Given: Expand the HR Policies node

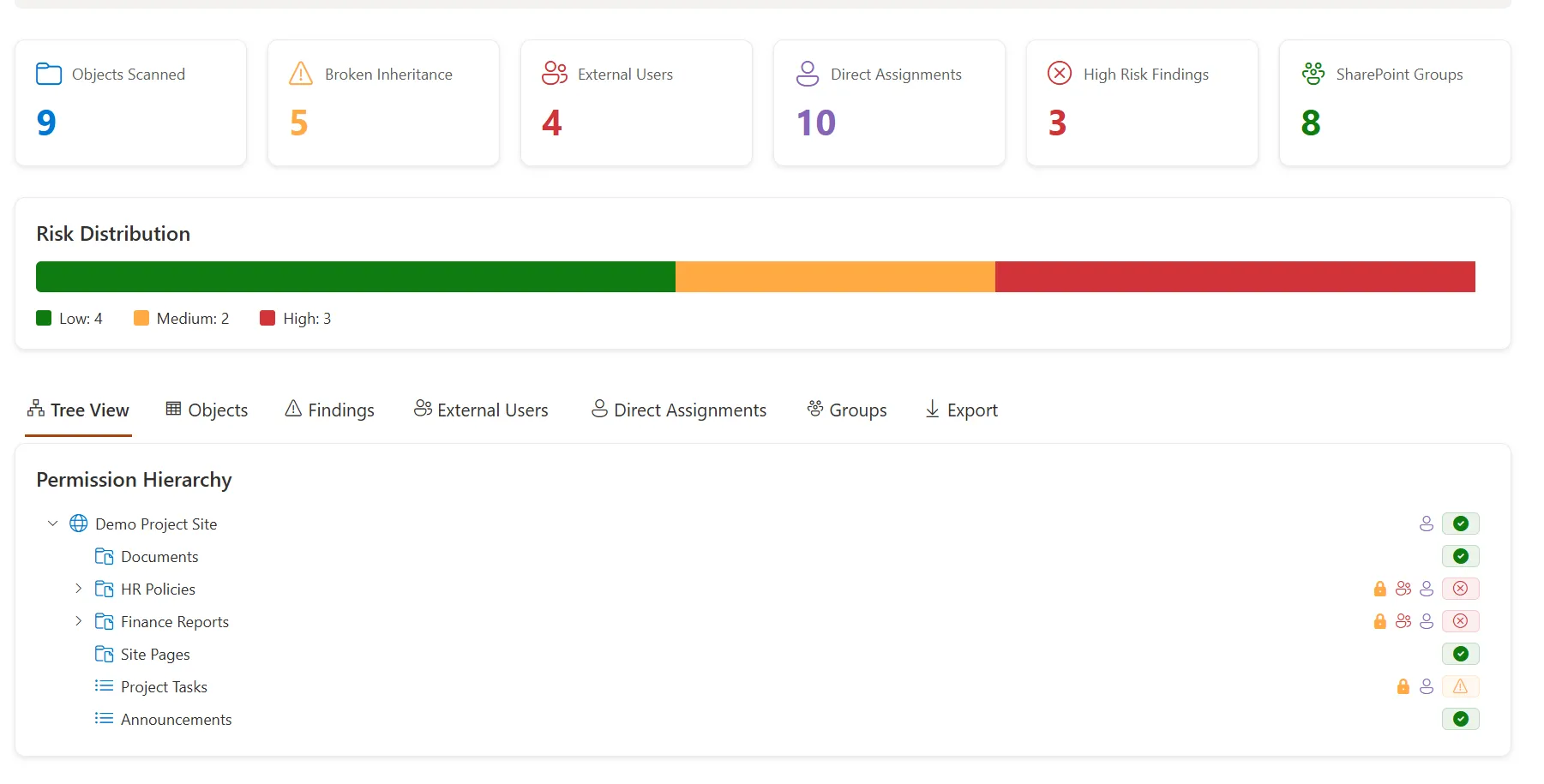Looking at the screenshot, I should point(78,589).
